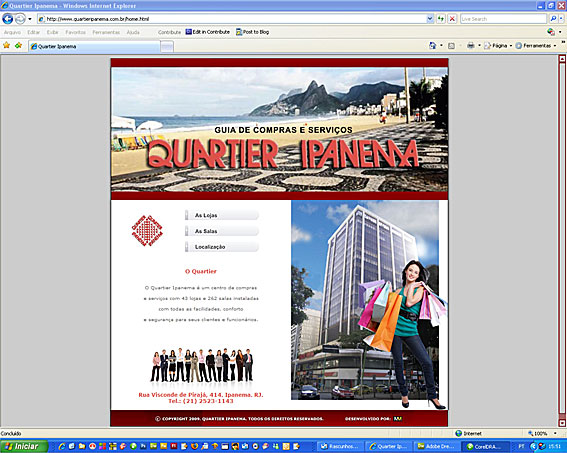Open the Ferramentas command bar menu
Screen dimensions: 567x453
coord(536,46)
